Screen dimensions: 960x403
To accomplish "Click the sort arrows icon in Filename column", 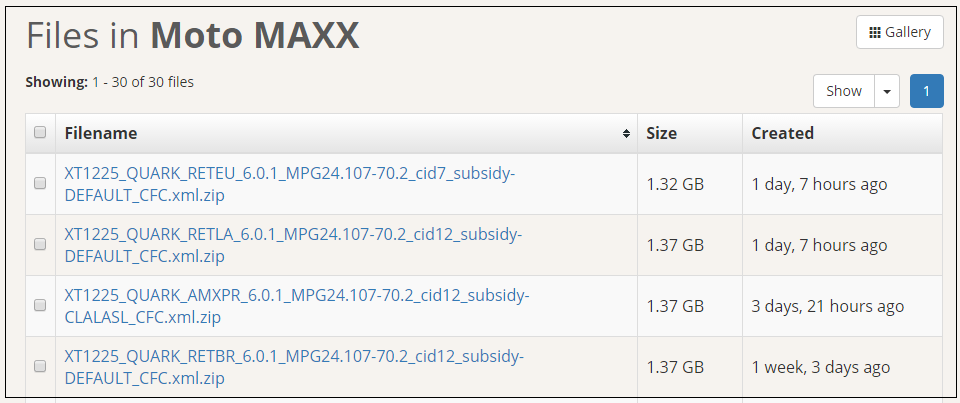I will (626, 133).
